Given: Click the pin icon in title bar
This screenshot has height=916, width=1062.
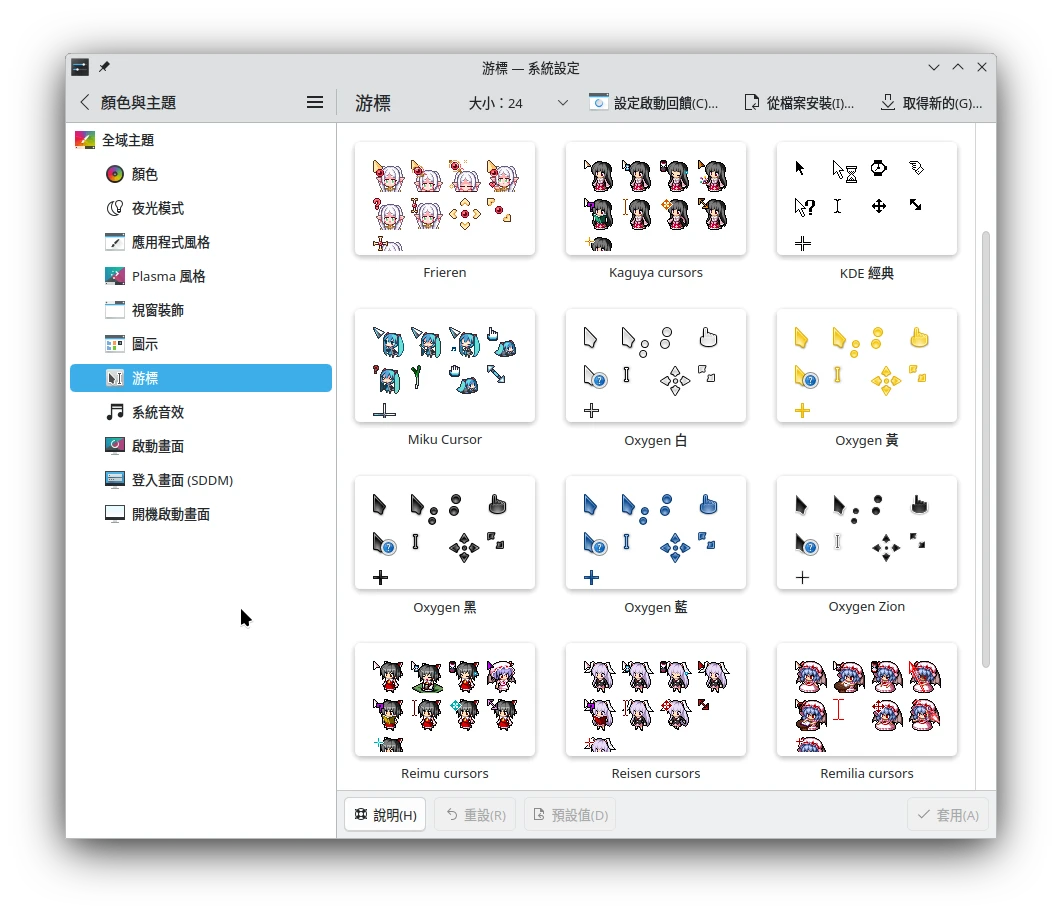Looking at the screenshot, I should 104,67.
